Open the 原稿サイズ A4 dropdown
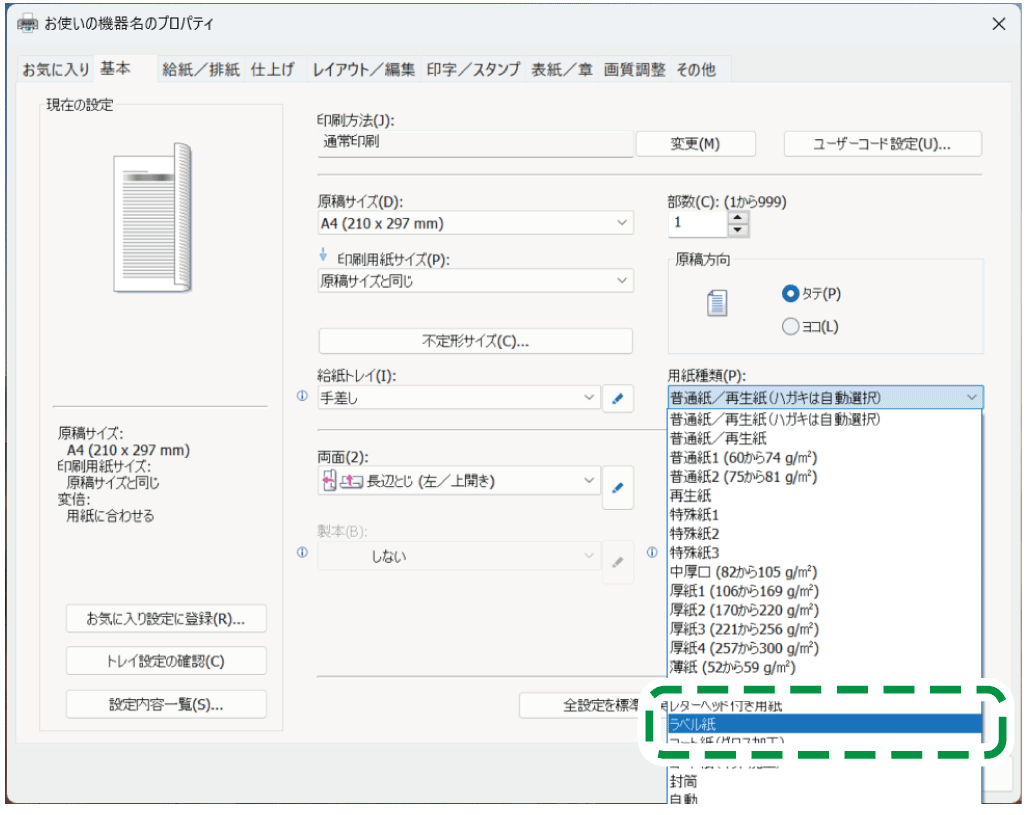This screenshot has width=1028, height=815. click(475, 223)
